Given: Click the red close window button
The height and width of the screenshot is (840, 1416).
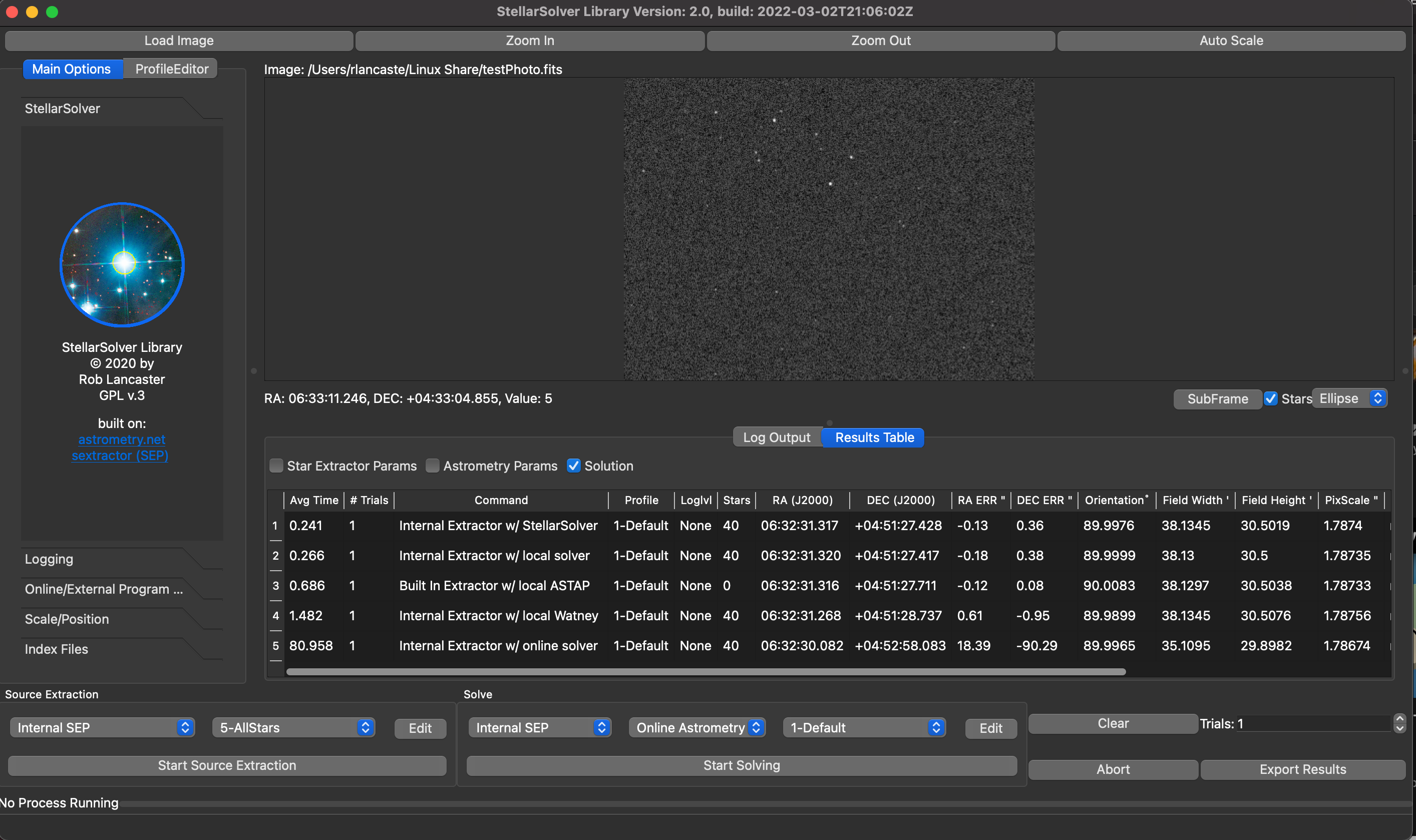Looking at the screenshot, I should (x=12, y=12).
